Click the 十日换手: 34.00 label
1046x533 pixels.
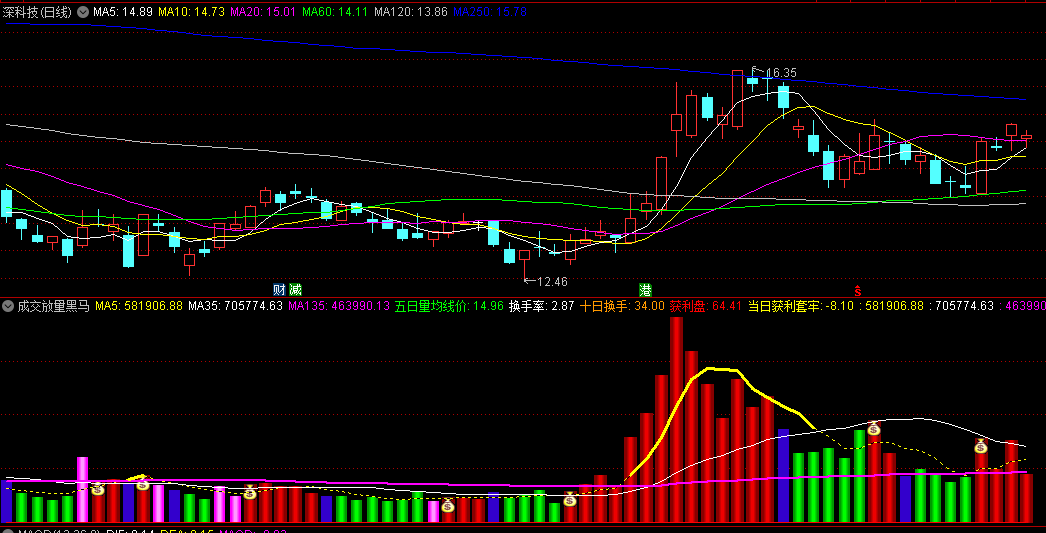click(622, 306)
